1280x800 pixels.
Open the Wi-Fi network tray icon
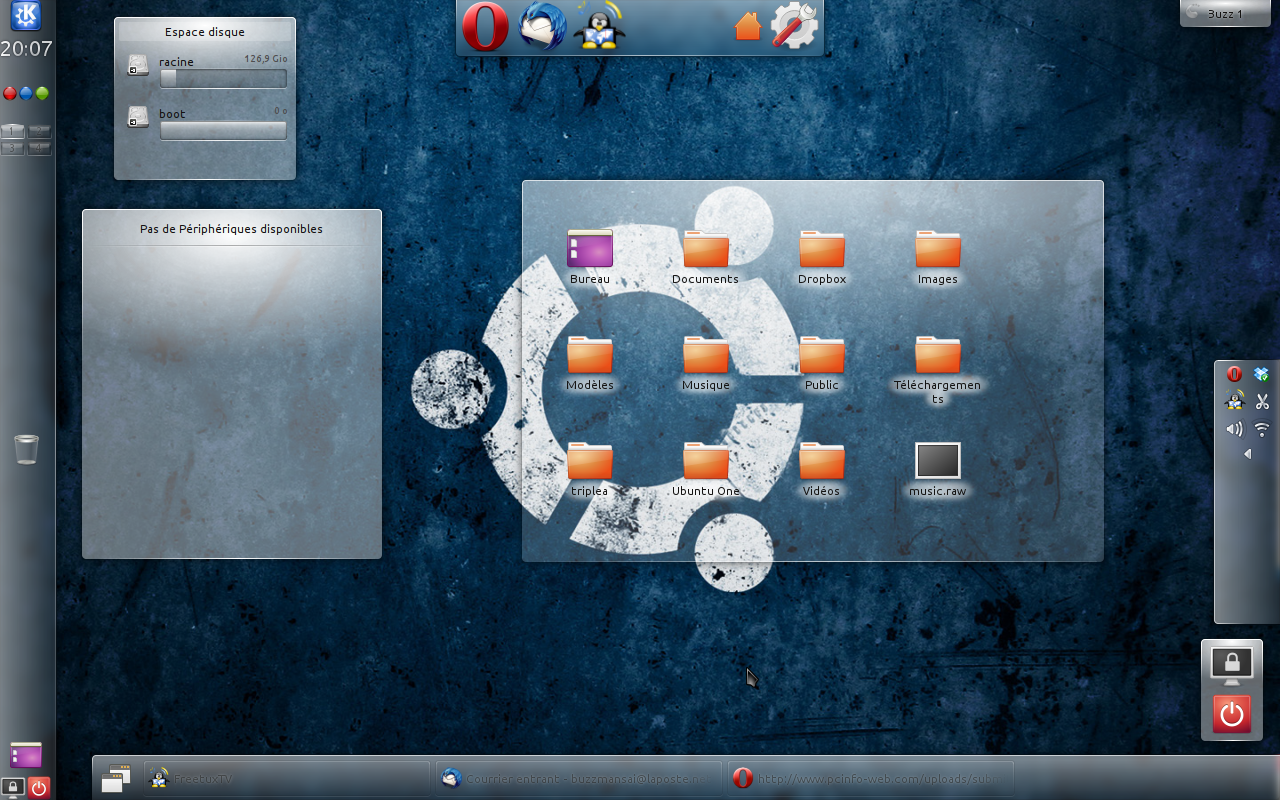1262,429
